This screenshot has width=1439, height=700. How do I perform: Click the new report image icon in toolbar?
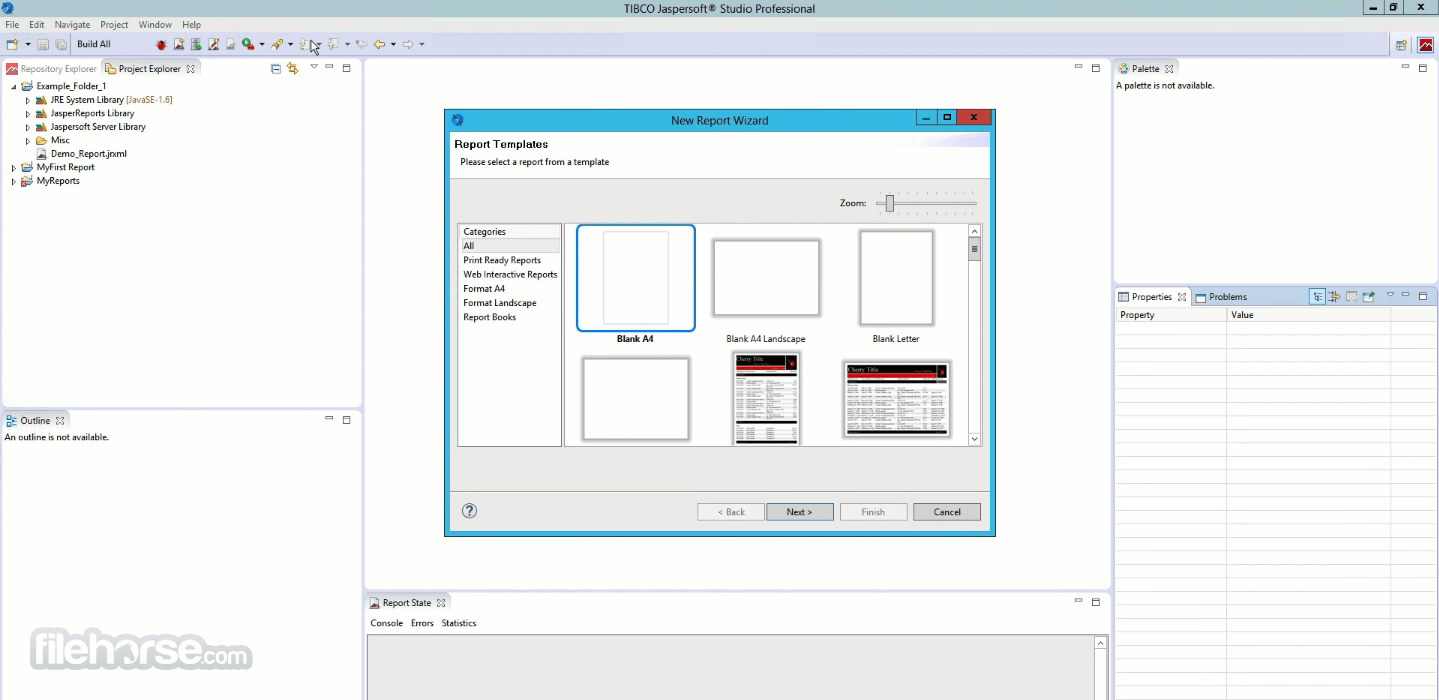179,44
